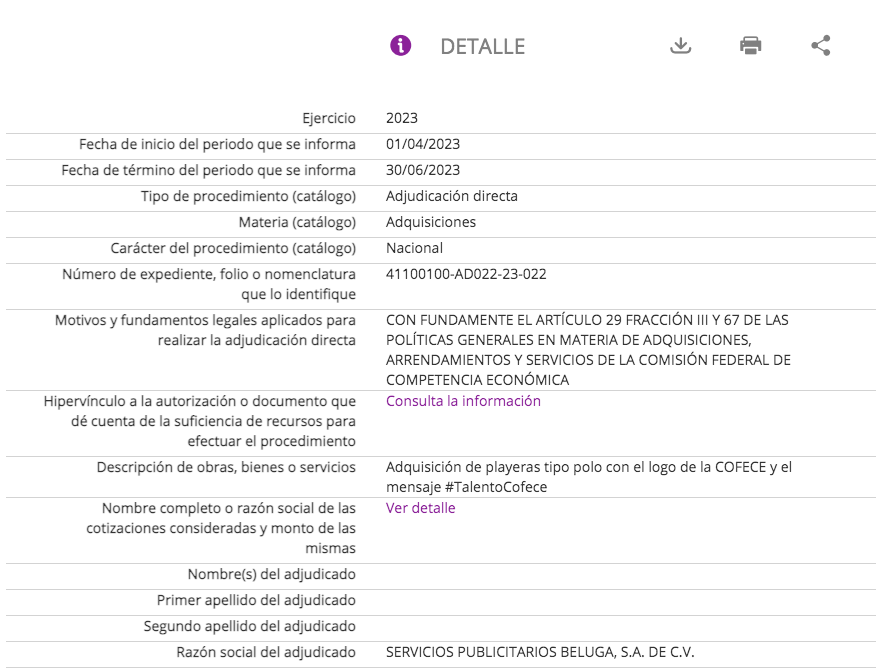
Task: Share this record via the share icon
Action: tap(821, 46)
